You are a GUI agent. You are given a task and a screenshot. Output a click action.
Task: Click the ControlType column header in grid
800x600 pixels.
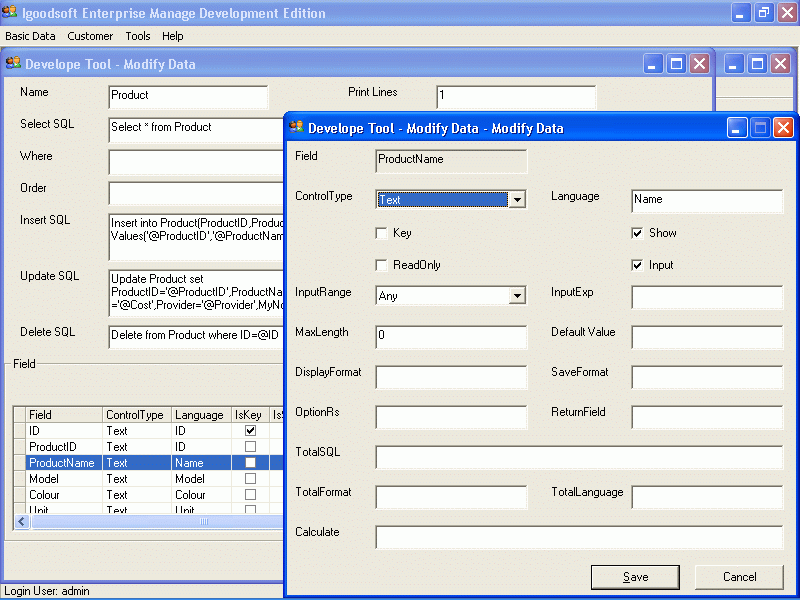click(x=137, y=415)
